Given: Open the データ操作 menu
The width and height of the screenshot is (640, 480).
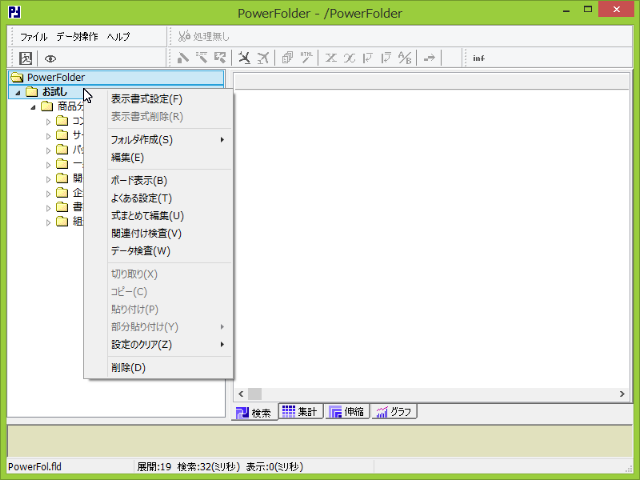Looking at the screenshot, I should coord(77,37).
